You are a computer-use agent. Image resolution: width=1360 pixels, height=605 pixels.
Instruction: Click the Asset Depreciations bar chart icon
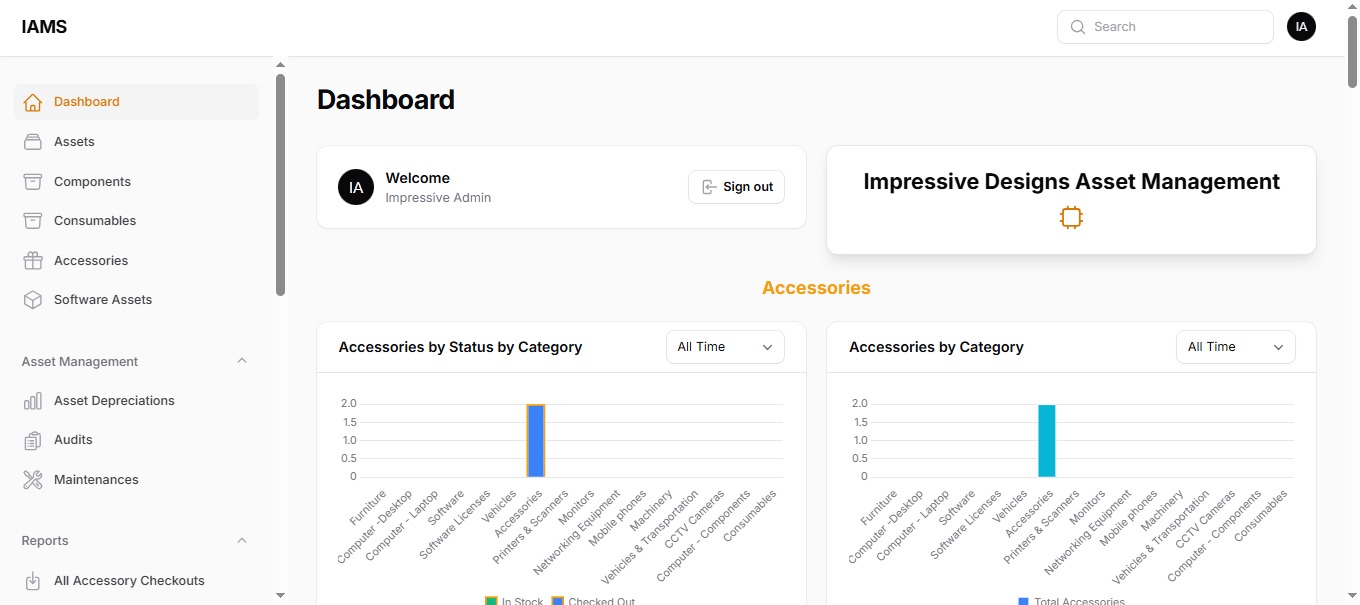click(x=33, y=401)
